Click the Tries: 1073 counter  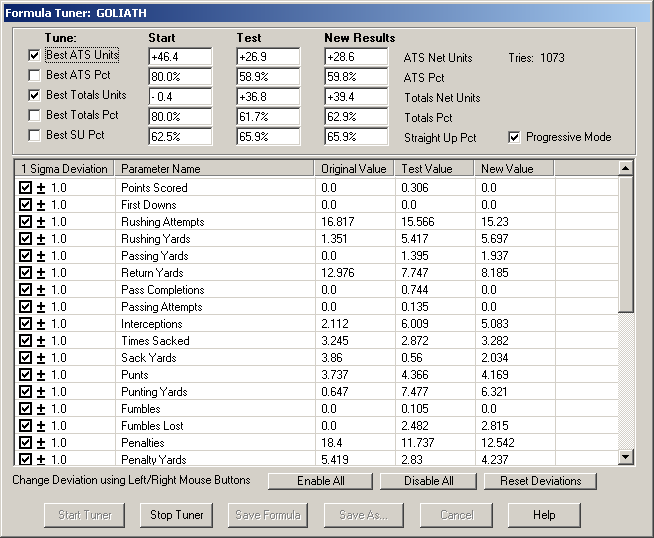click(536, 58)
